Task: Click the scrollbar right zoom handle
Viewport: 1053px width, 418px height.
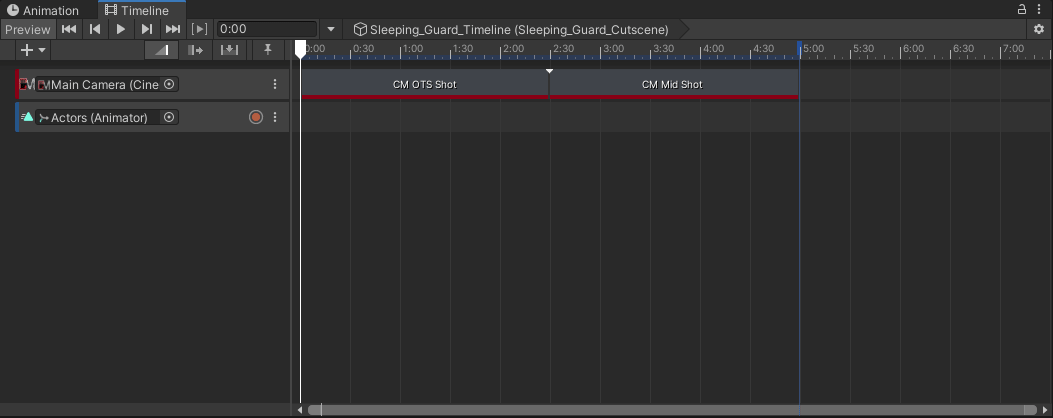Action: coord(1031,410)
